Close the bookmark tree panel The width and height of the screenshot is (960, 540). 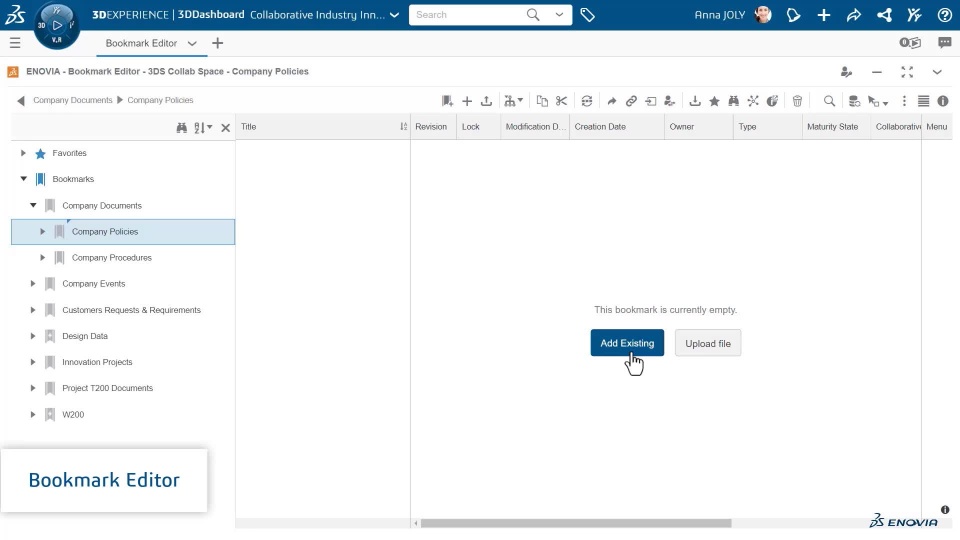pos(225,127)
